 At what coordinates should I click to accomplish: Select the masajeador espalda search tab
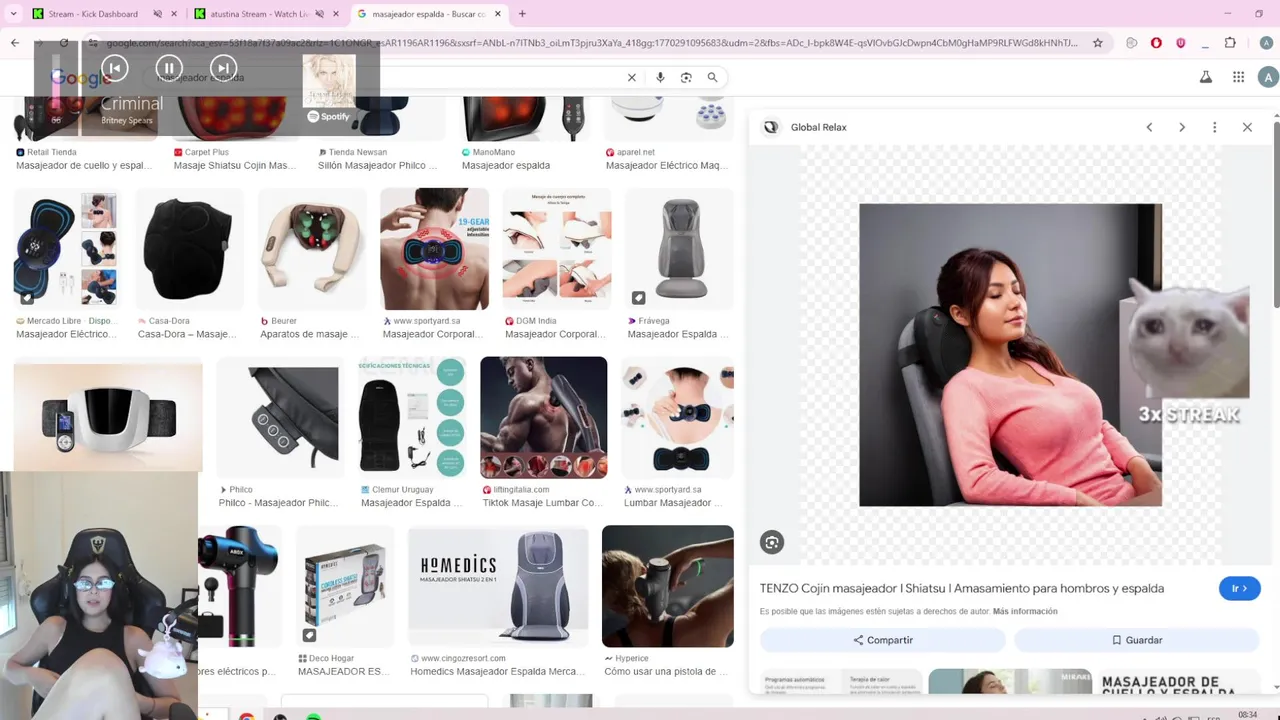(428, 14)
